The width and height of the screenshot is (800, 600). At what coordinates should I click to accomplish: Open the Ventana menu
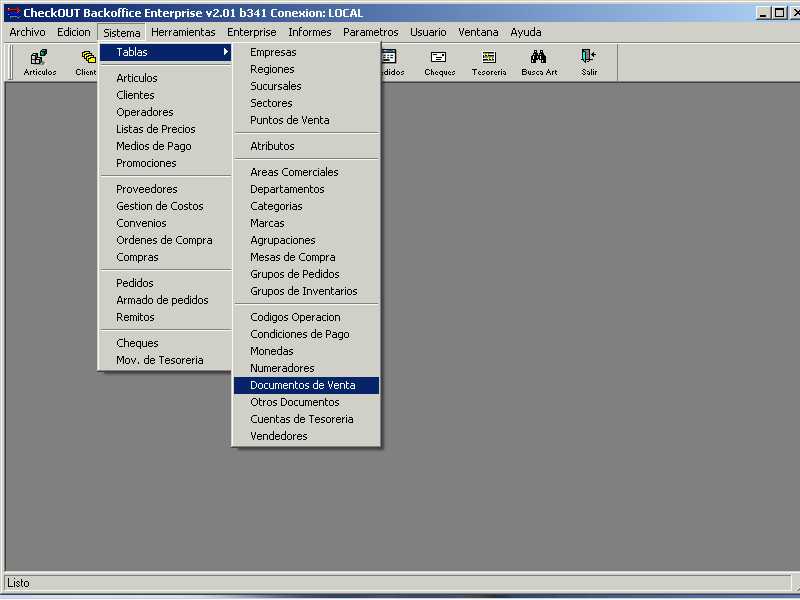pyautogui.click(x=478, y=32)
